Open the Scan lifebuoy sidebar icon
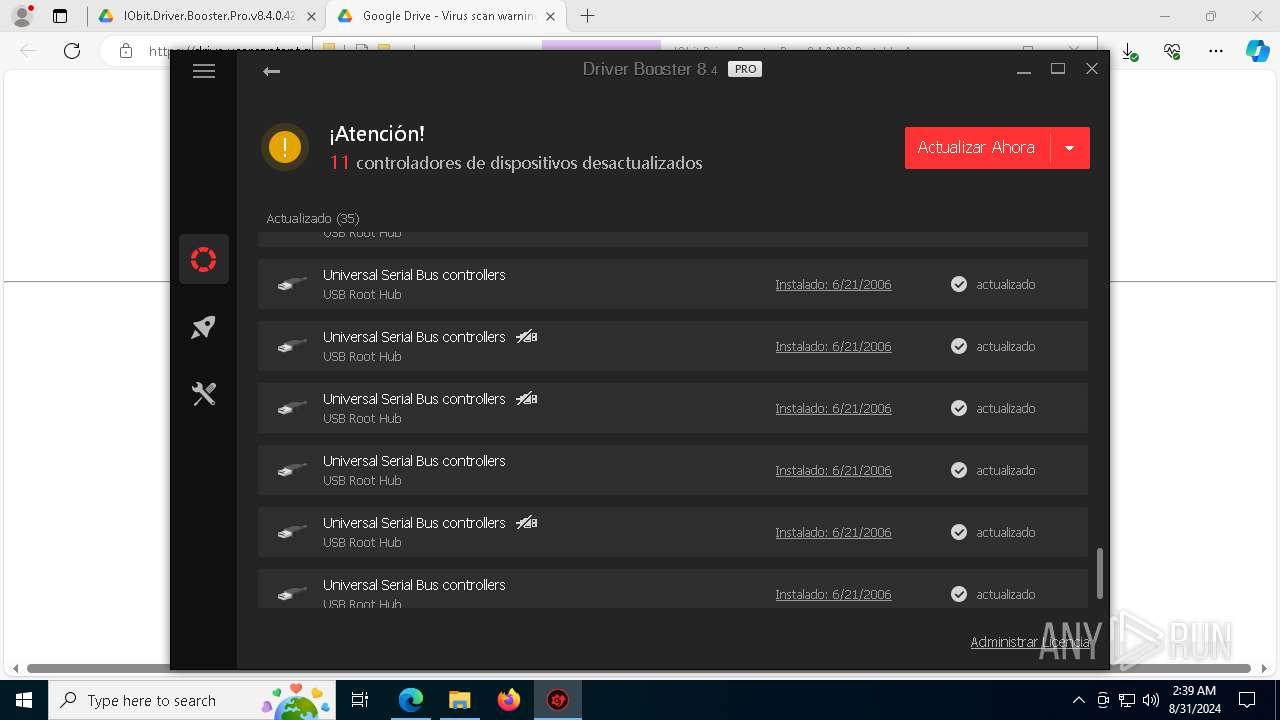 pos(204,260)
